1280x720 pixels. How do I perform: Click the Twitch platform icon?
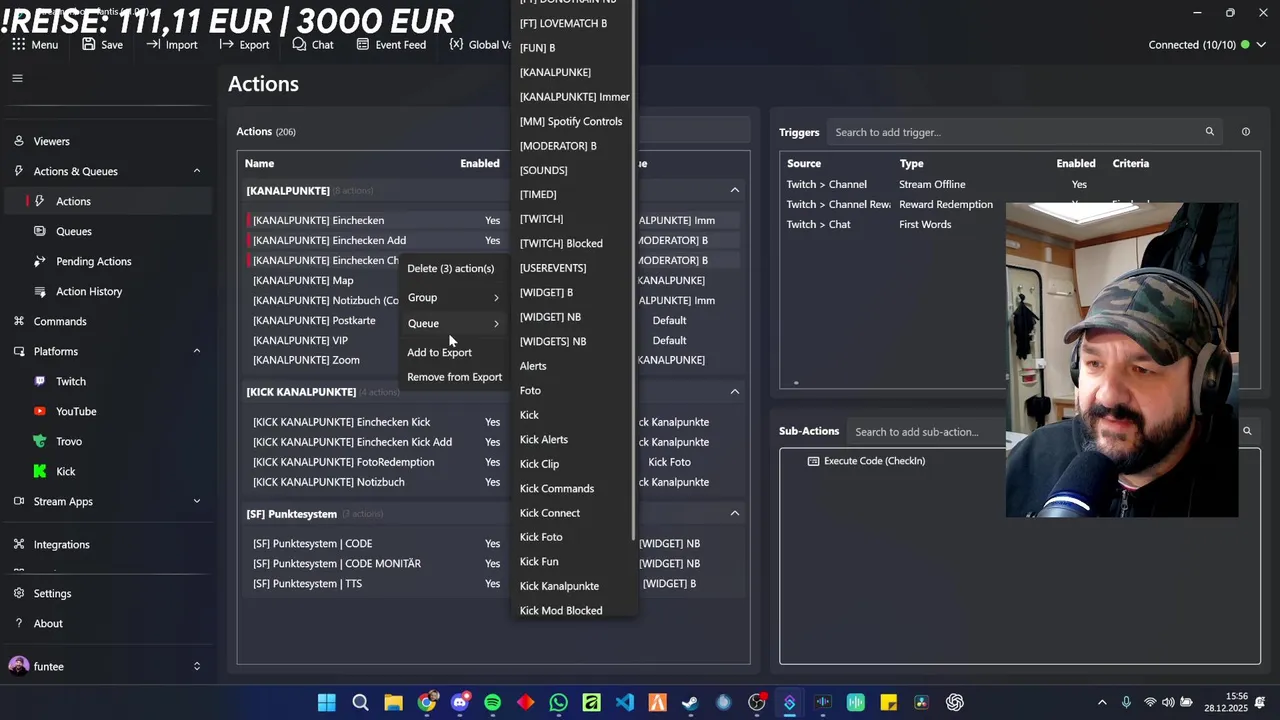click(40, 381)
